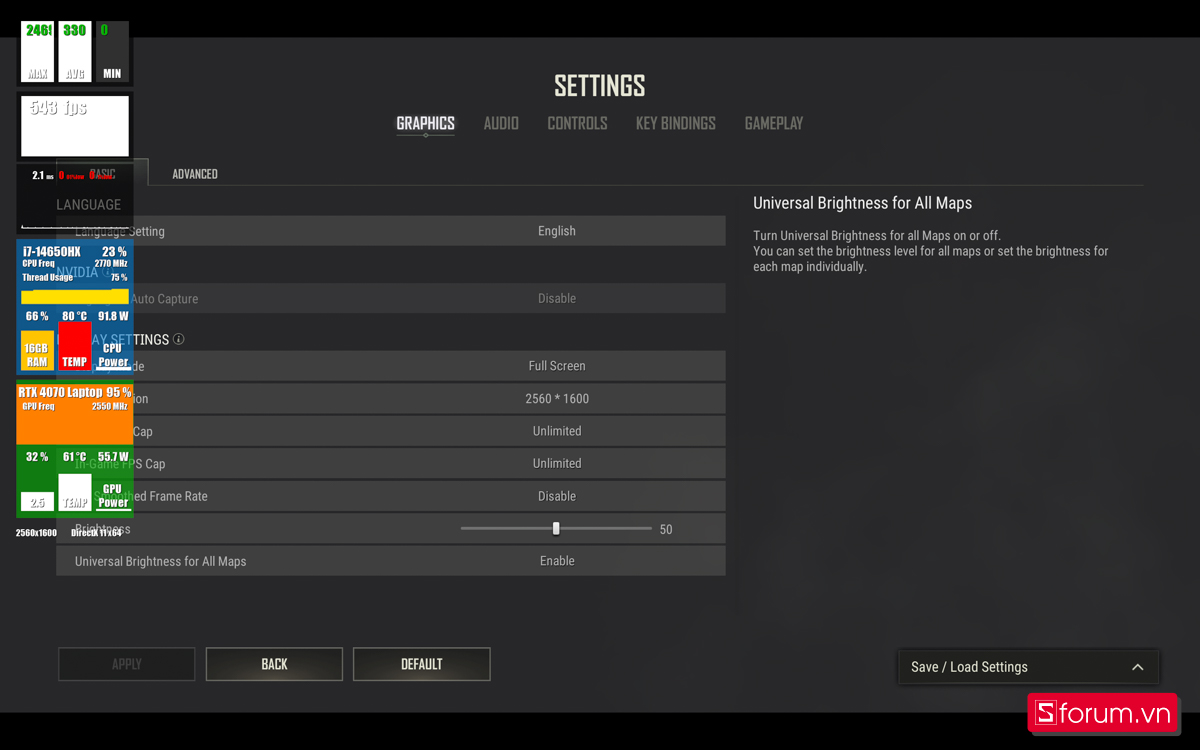This screenshot has width=1200, height=750.
Task: Open the Unlimited dropdown directly below Resolution
Action: pyautogui.click(x=557, y=431)
